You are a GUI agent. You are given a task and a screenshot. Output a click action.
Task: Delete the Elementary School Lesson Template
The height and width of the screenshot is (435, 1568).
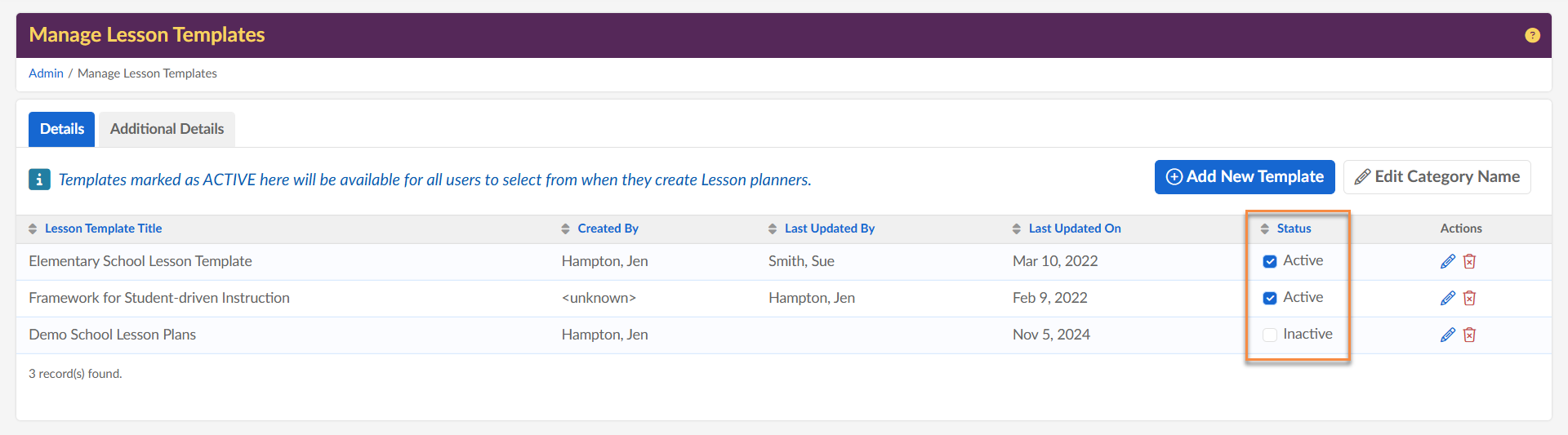click(x=1469, y=261)
